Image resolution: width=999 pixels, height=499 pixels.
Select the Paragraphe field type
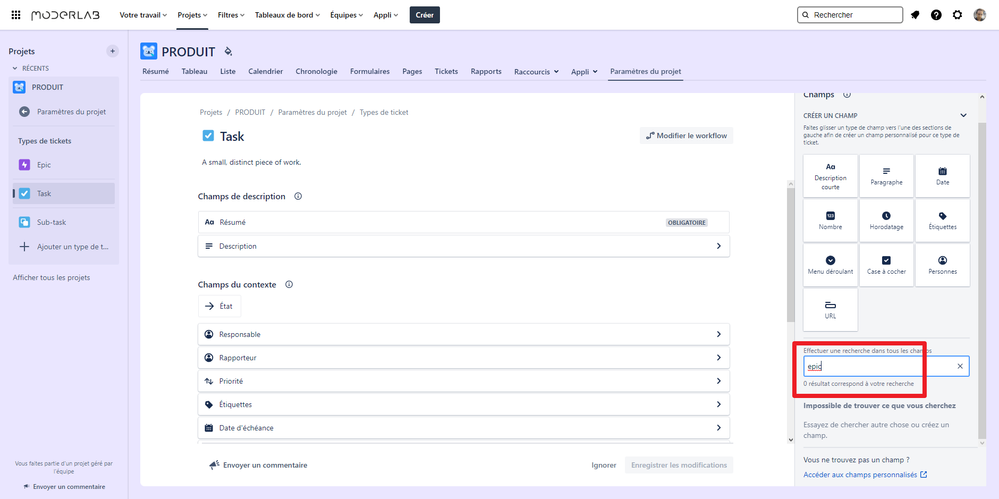click(x=886, y=176)
